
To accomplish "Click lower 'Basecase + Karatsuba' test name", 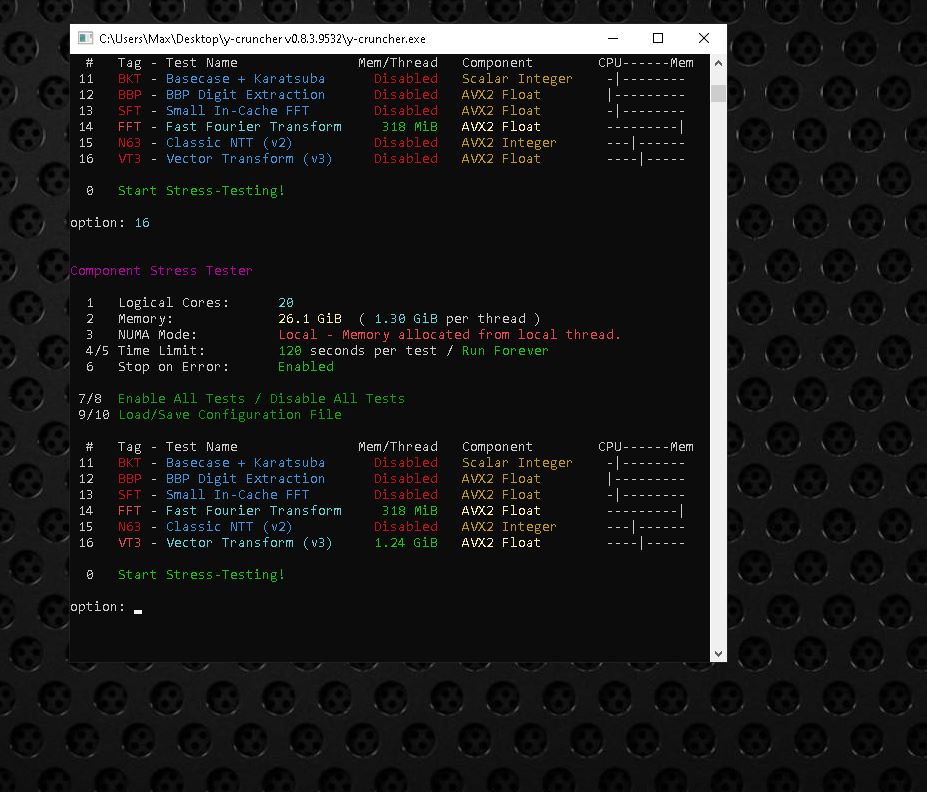I will 245,463.
